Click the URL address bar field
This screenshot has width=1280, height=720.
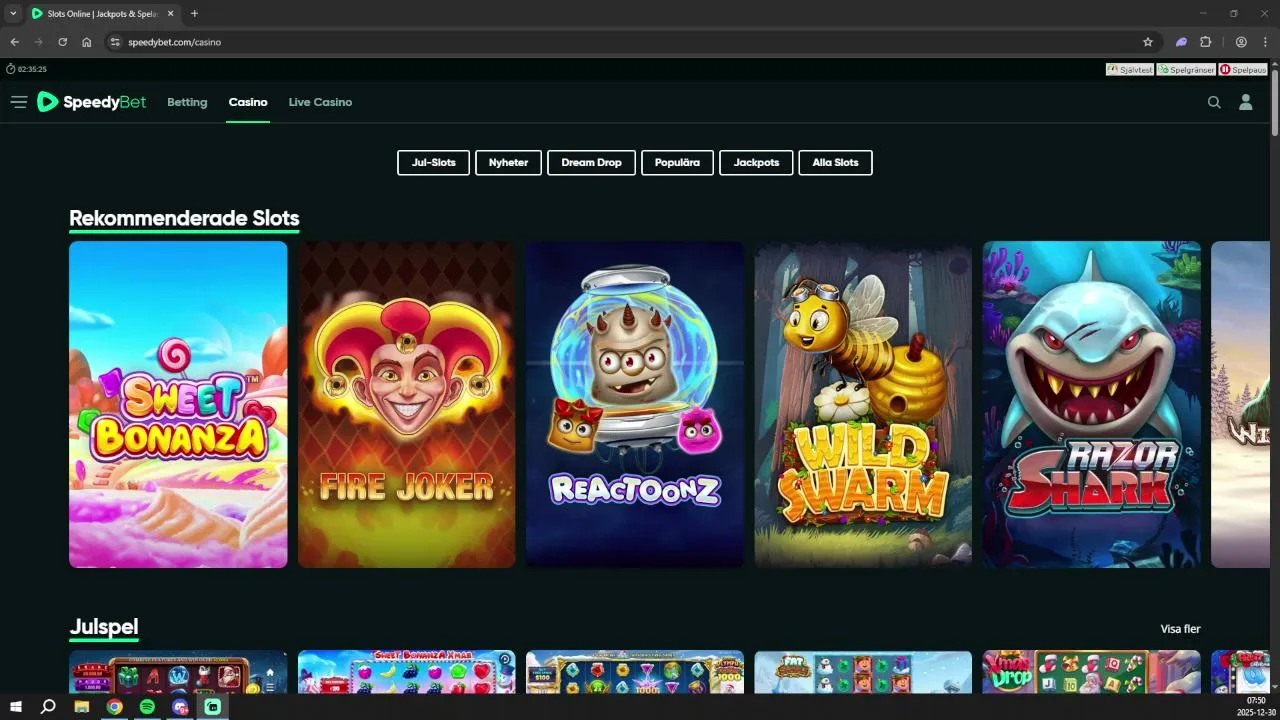[x=630, y=42]
